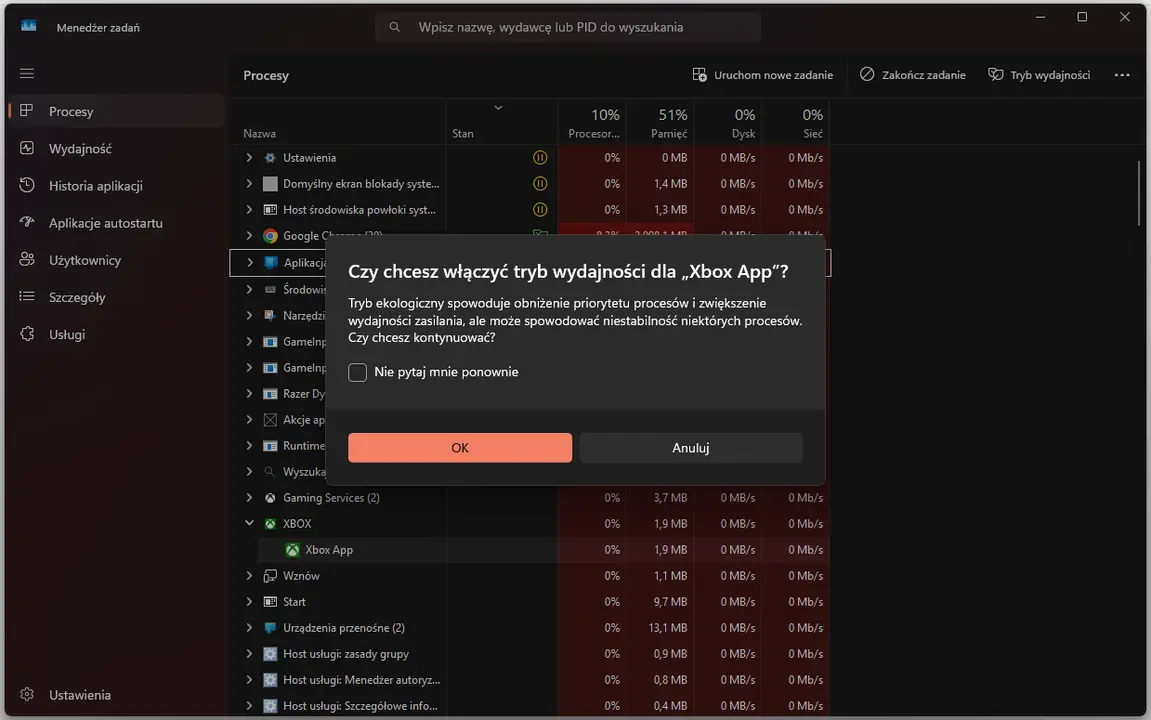Screen dimensions: 1151x720
Task: Expand the Wznów process row
Action: (249, 576)
